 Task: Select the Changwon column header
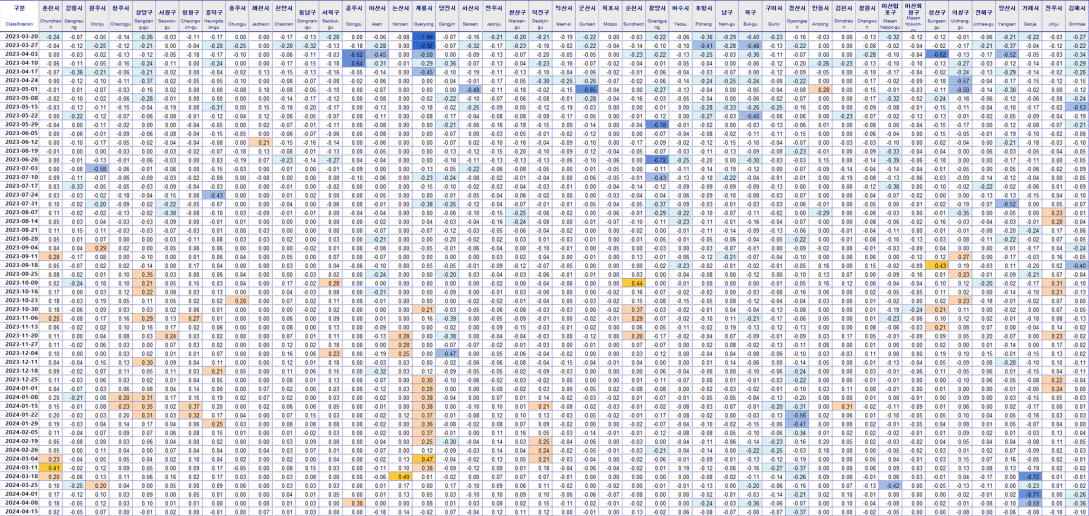tap(866, 17)
